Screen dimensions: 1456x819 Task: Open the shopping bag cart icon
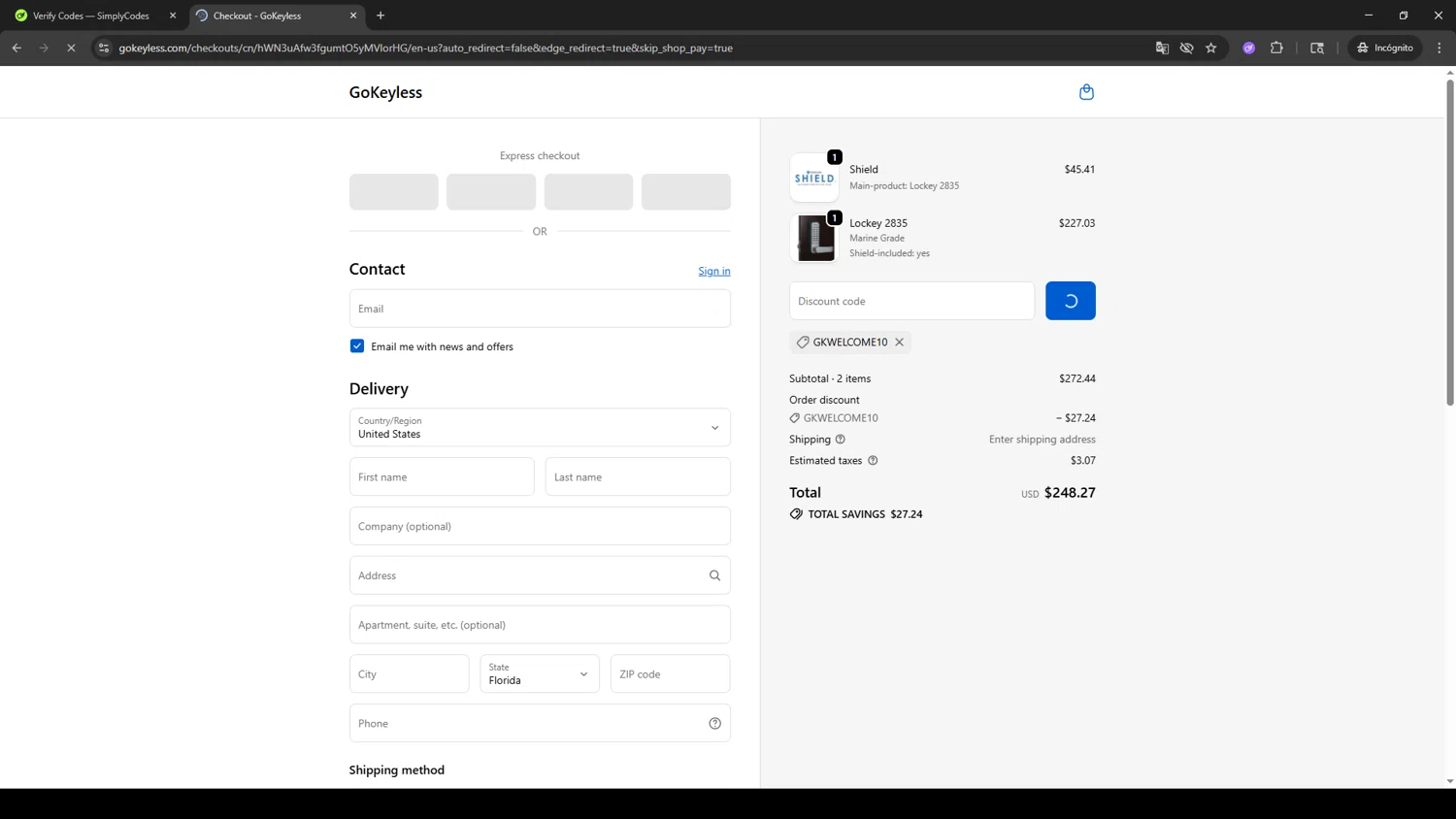coord(1086,92)
